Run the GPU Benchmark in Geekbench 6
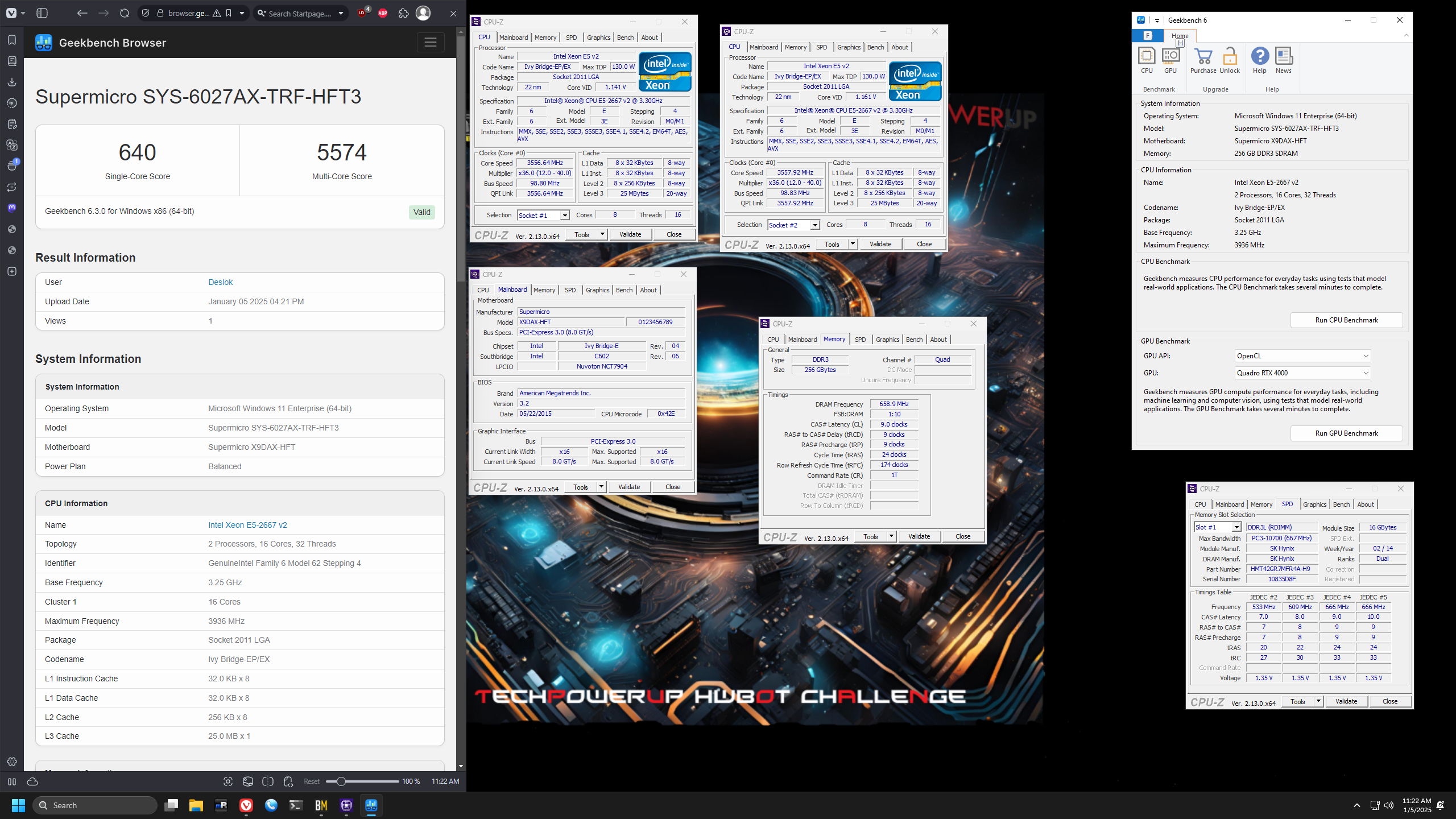The width and height of the screenshot is (1456, 819). [1346, 433]
